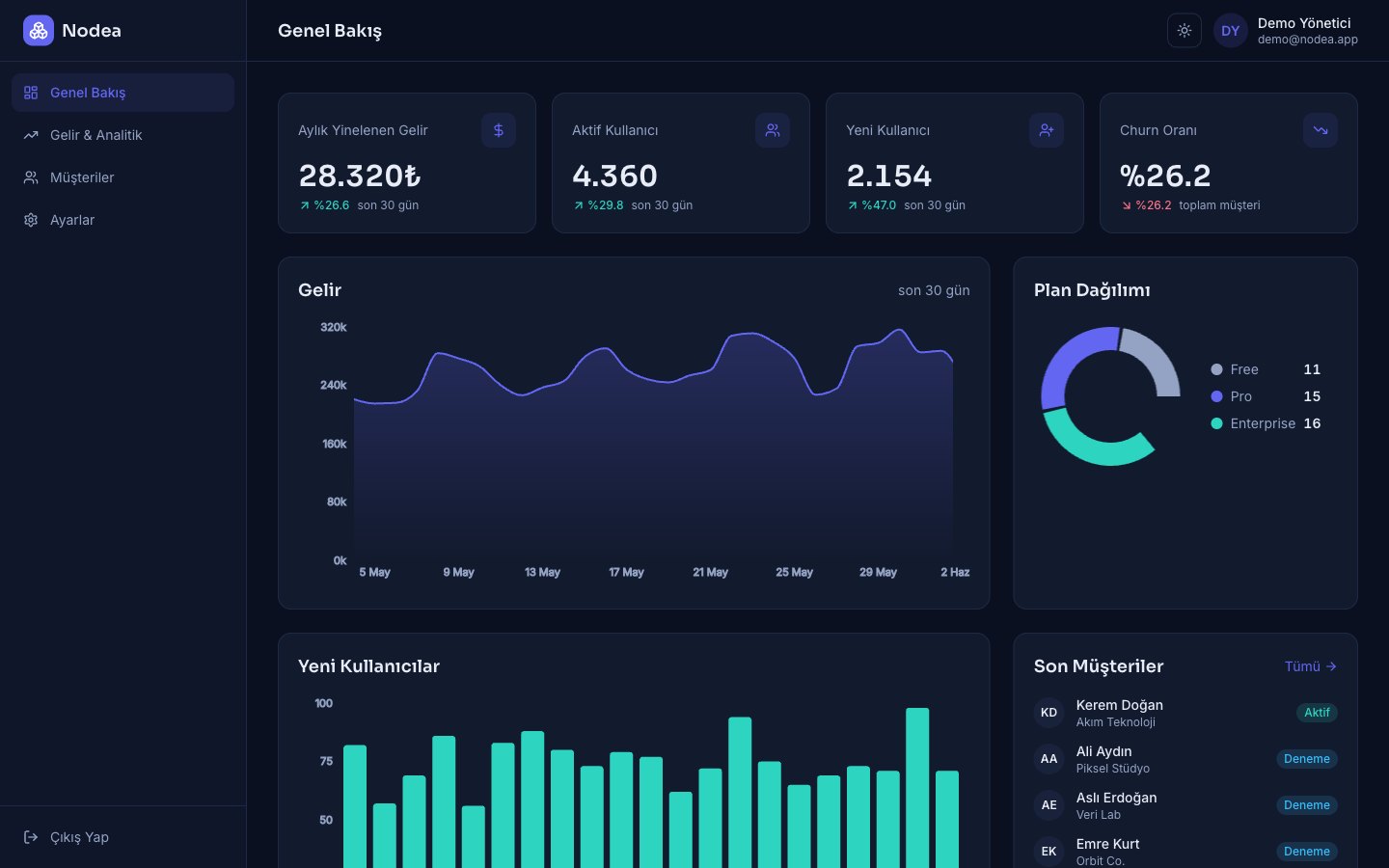Click the Nodea logo icon
Viewport: 1389px width, 868px height.
pos(39,31)
